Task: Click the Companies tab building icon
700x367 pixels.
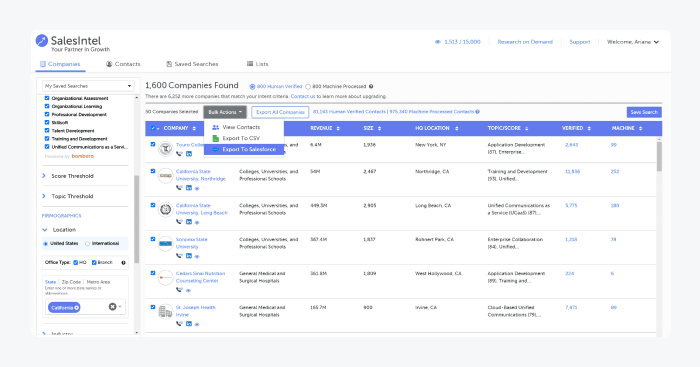Action: 43,64
